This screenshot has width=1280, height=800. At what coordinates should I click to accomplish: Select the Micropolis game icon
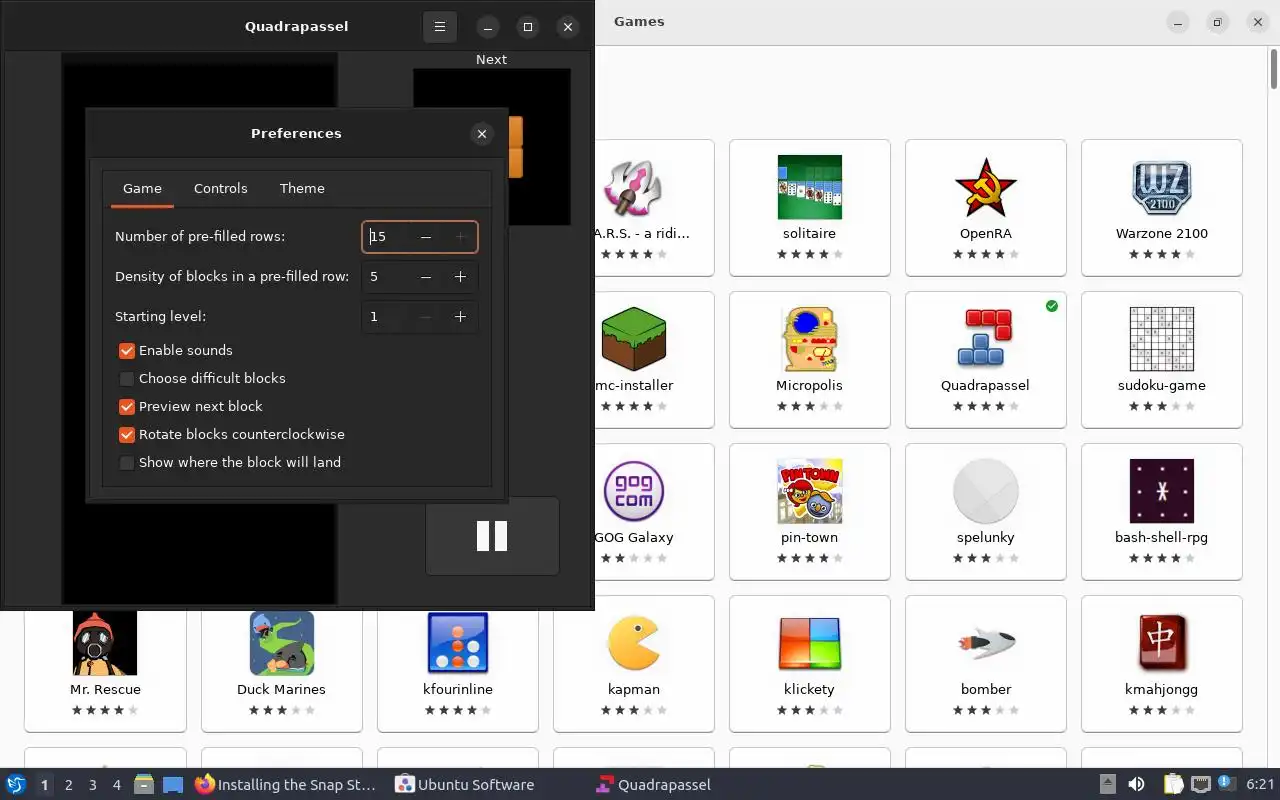tap(810, 339)
